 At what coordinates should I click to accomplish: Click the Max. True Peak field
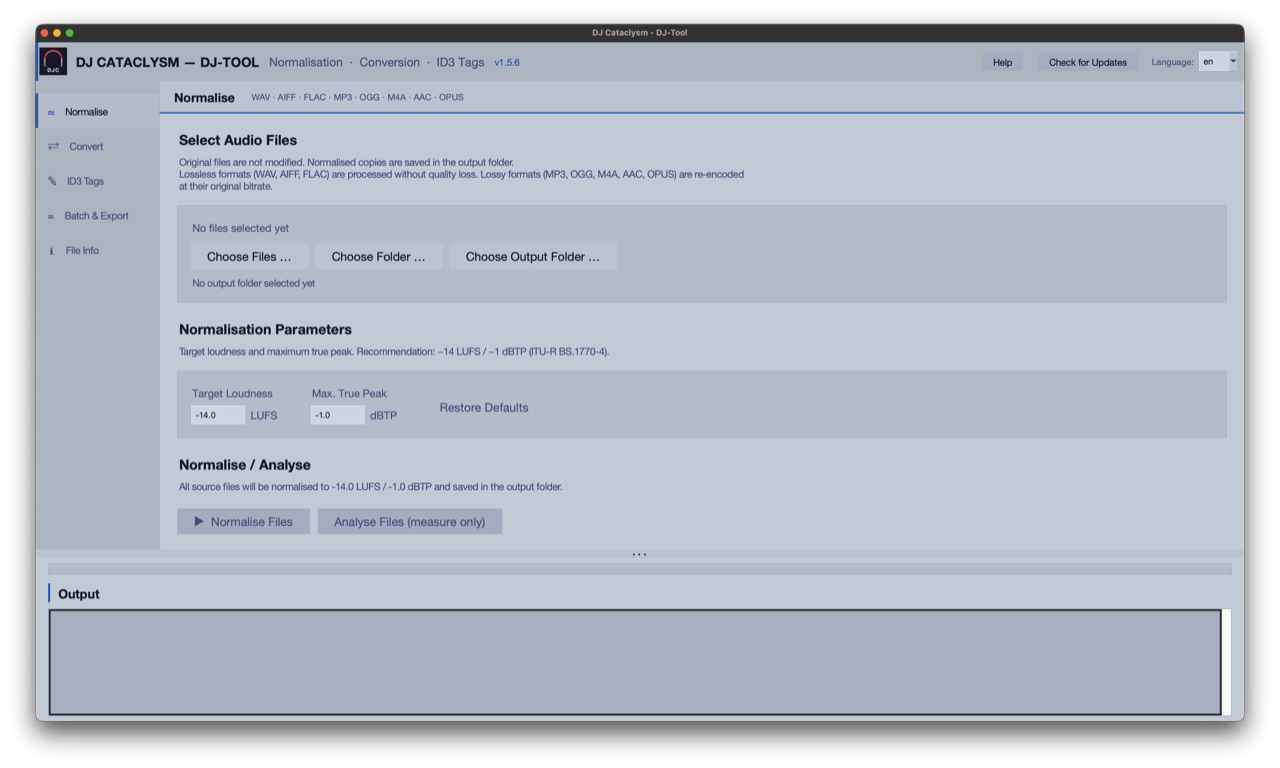(337, 415)
